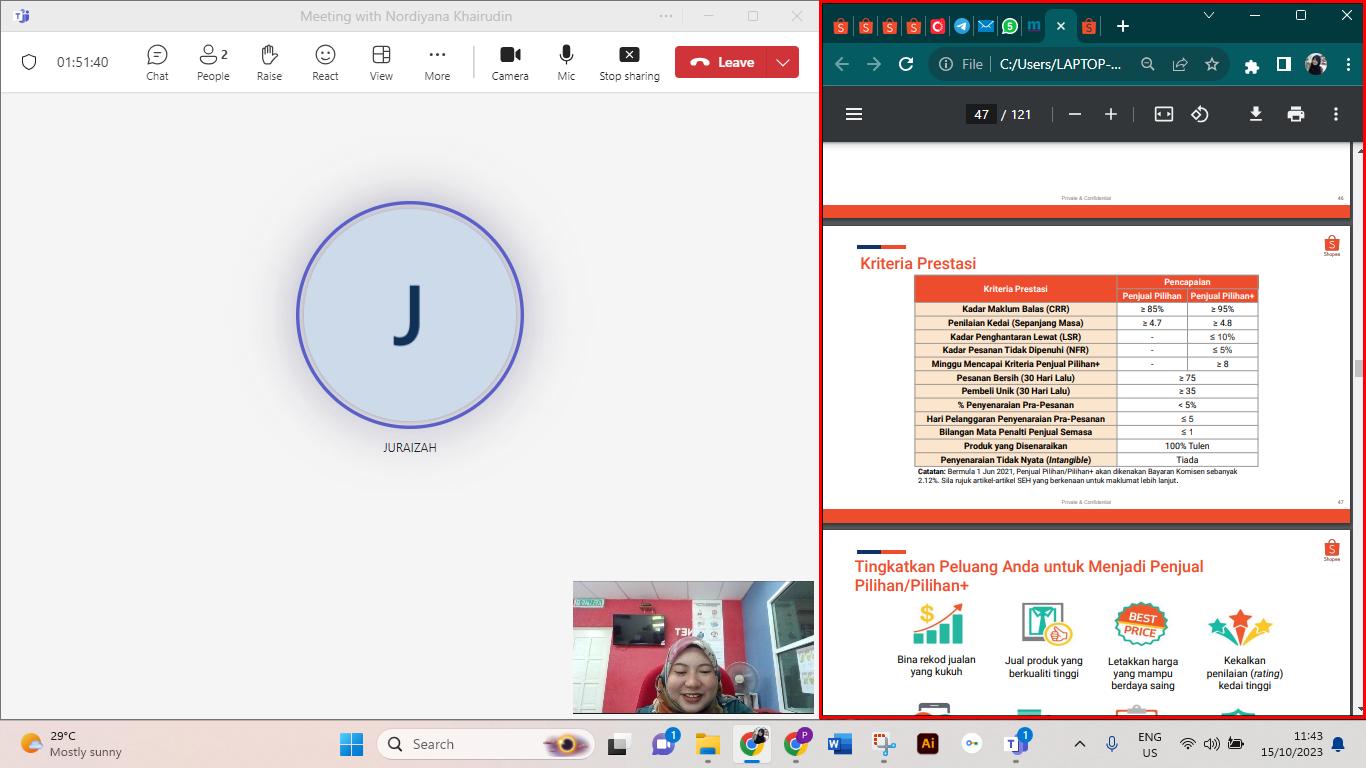Open the Windows Start menu
This screenshot has width=1366, height=768.
click(351, 744)
